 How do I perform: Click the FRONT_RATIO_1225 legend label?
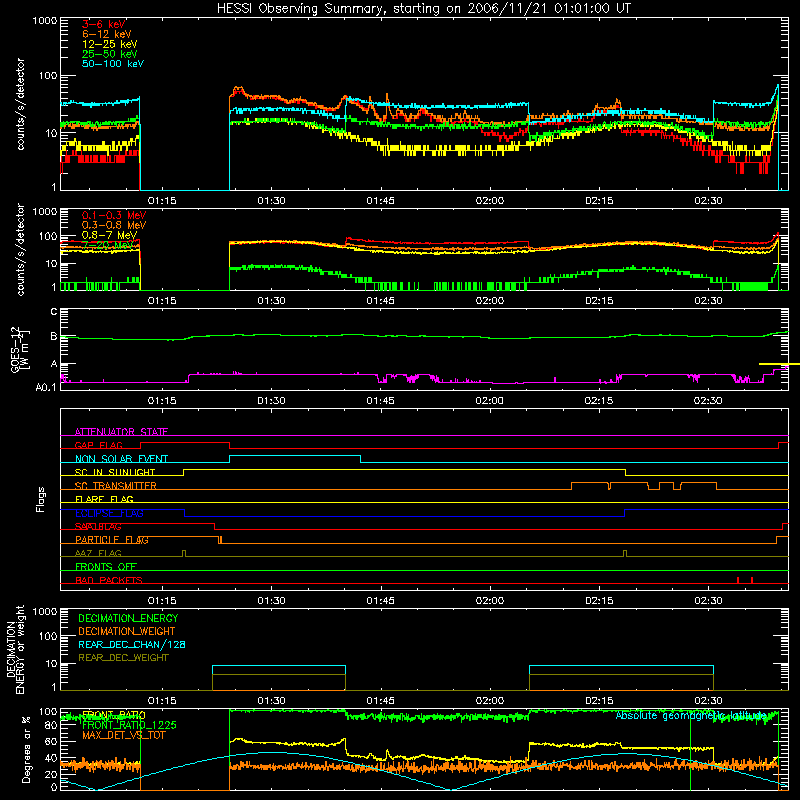pyautogui.click(x=129, y=725)
